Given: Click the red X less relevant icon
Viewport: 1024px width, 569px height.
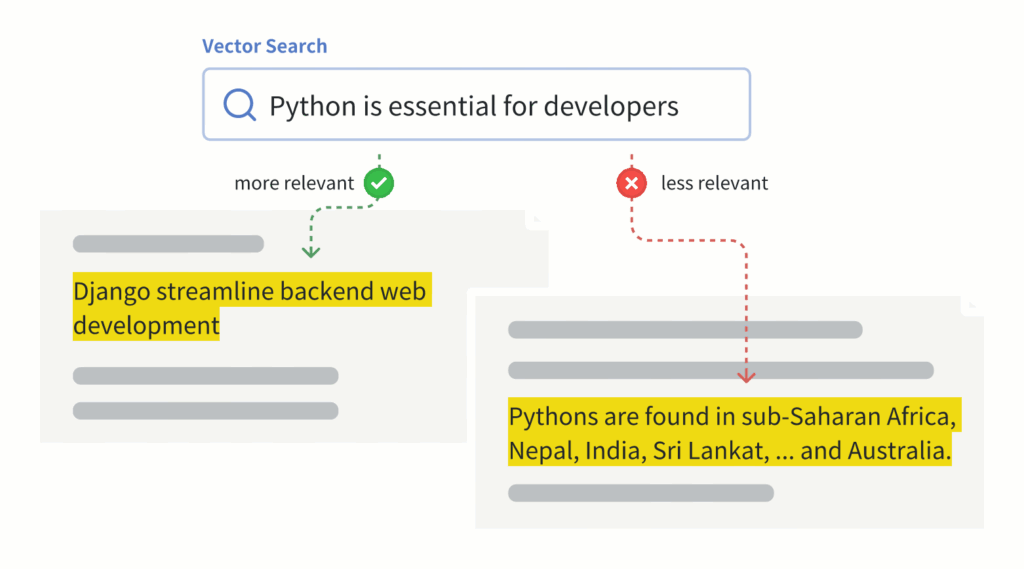Looking at the screenshot, I should click(x=632, y=183).
